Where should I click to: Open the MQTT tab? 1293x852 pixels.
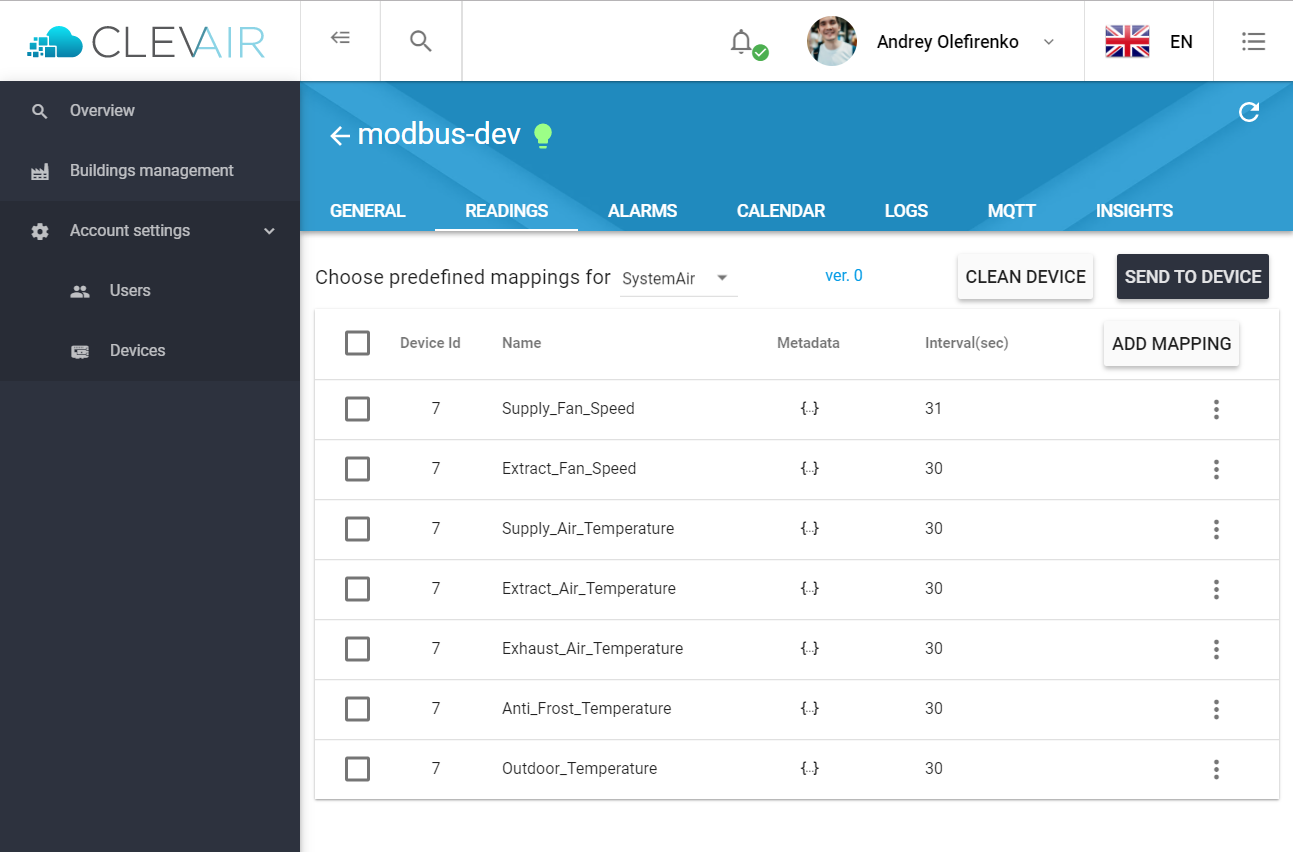click(x=1012, y=211)
